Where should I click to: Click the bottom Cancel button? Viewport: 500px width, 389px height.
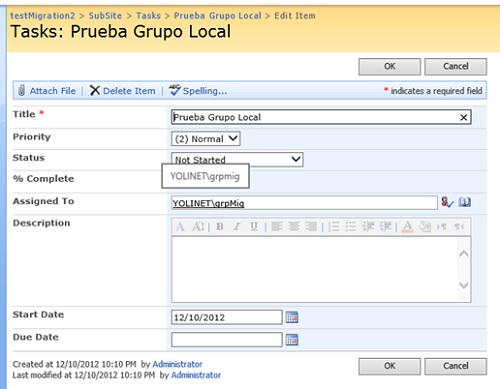coord(455,366)
